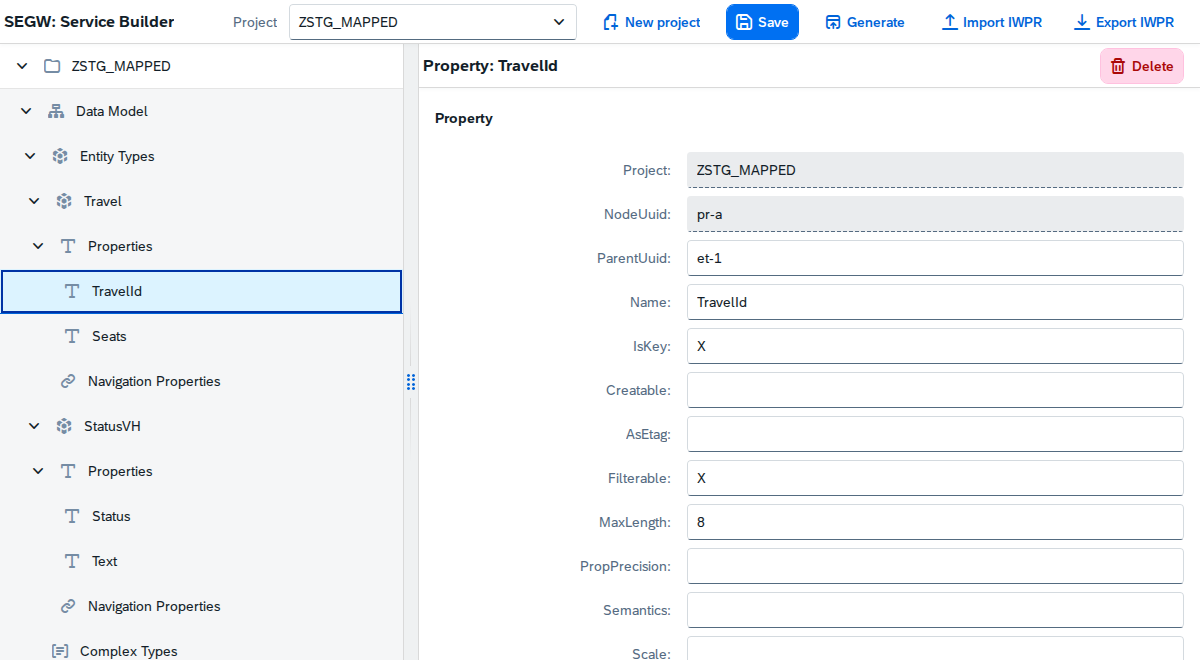Viewport: 1200px width, 660px height.
Task: Click the Seats property T icon
Action: (72, 336)
